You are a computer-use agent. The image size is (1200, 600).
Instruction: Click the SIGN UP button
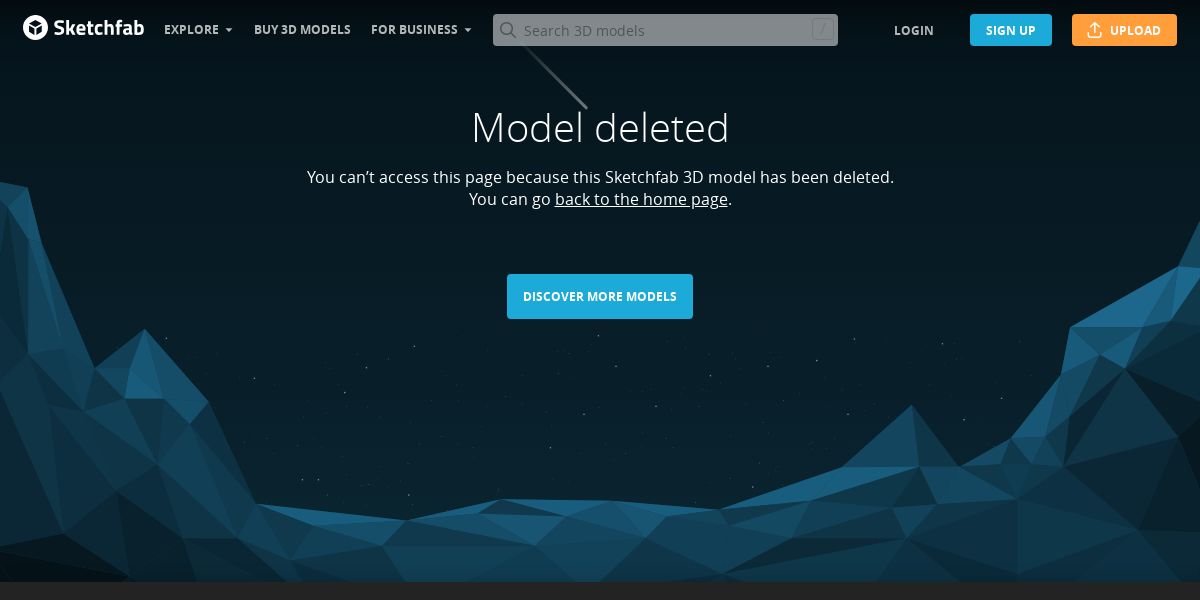1010,30
